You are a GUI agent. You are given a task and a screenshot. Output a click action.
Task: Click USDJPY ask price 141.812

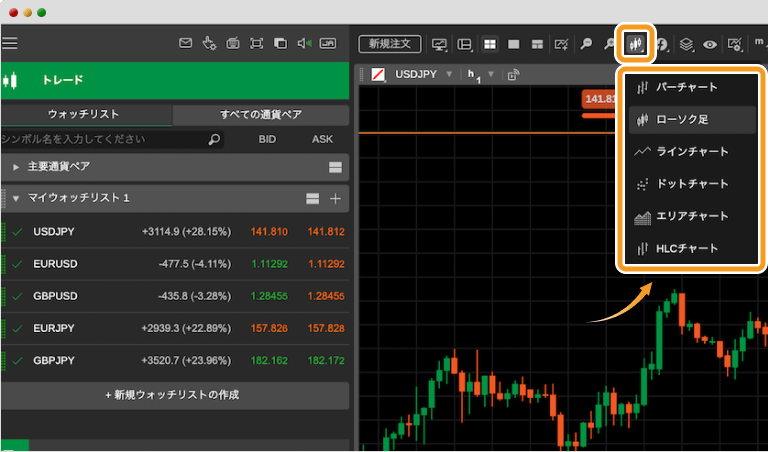tap(326, 232)
